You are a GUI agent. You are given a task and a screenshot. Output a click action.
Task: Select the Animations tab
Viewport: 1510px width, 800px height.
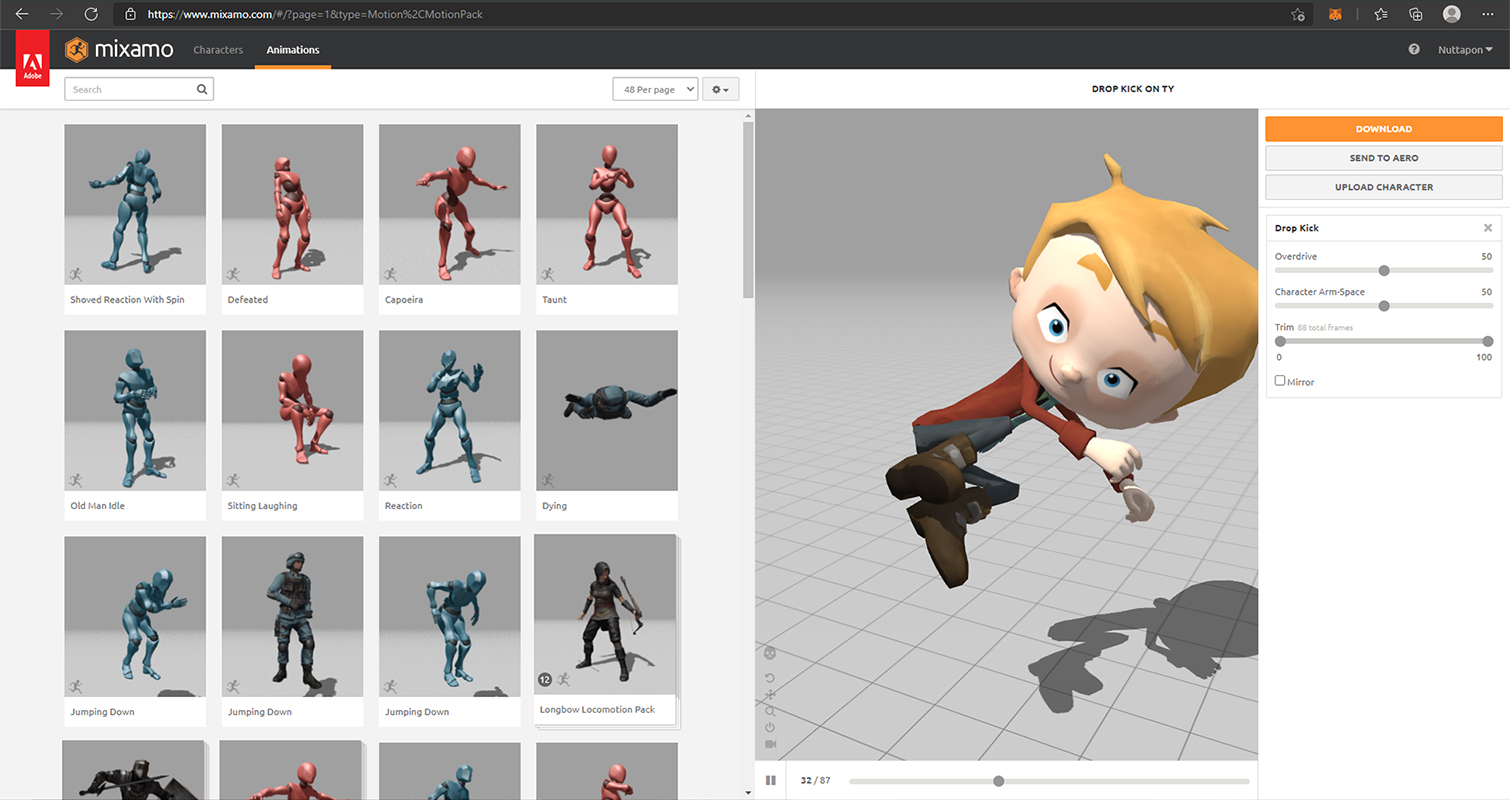pos(293,50)
